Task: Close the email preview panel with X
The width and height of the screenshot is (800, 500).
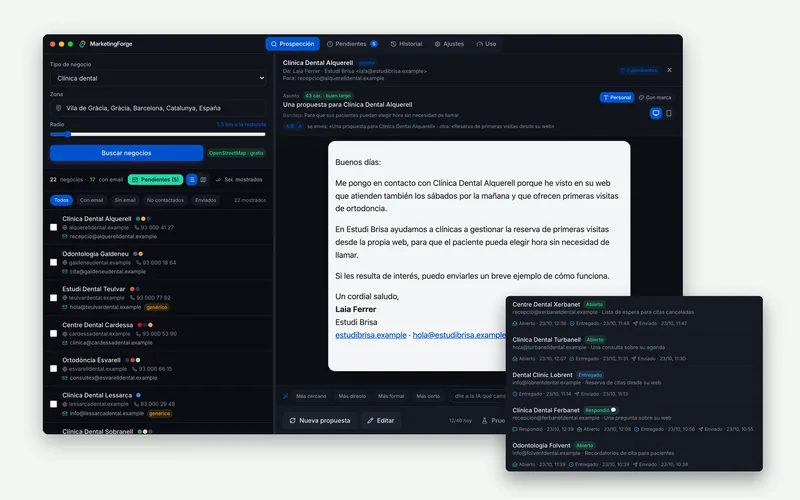Action: click(669, 70)
